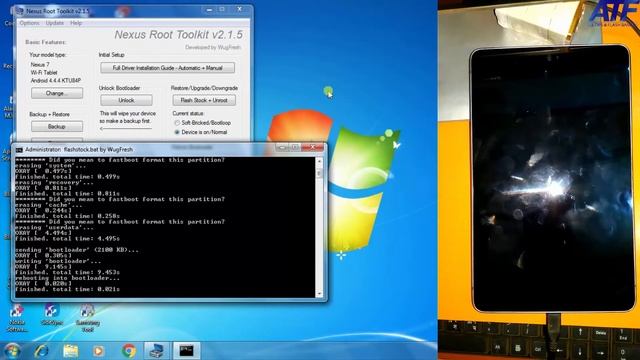Open the Update menu in Nexus Root Toolkit

(54, 23)
